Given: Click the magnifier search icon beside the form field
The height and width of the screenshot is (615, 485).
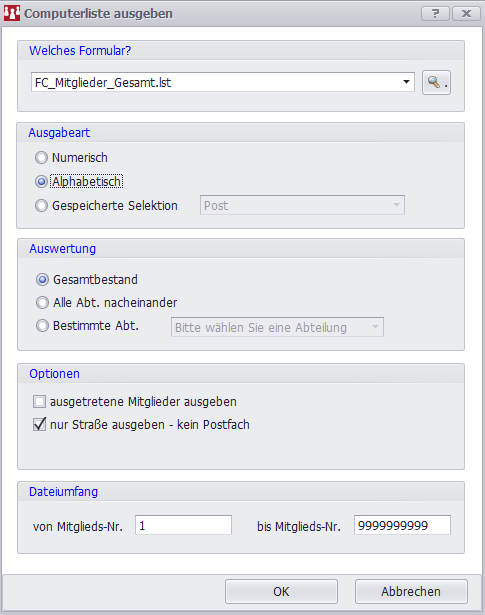Looking at the screenshot, I should 436,82.
